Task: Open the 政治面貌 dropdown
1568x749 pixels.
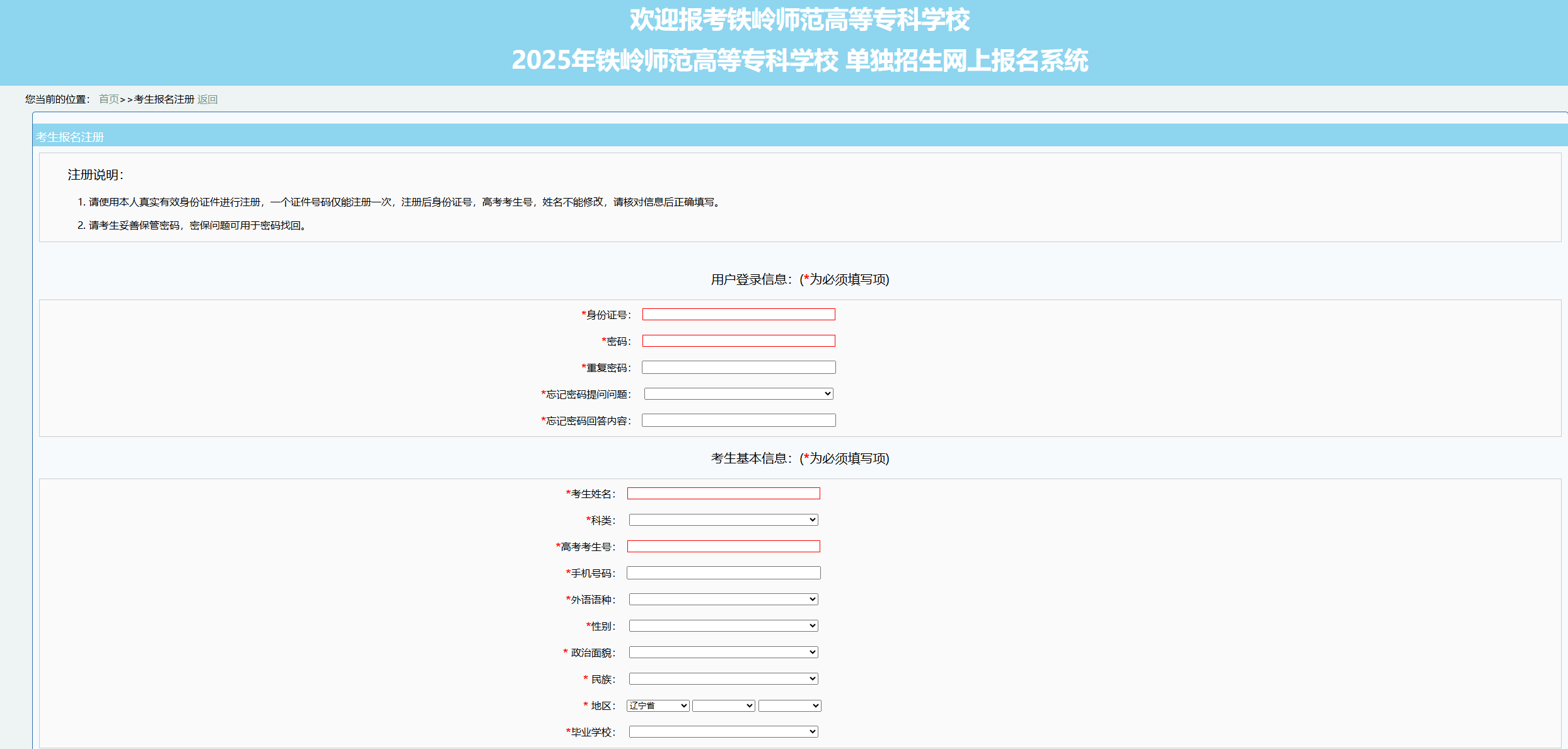Action: [724, 652]
